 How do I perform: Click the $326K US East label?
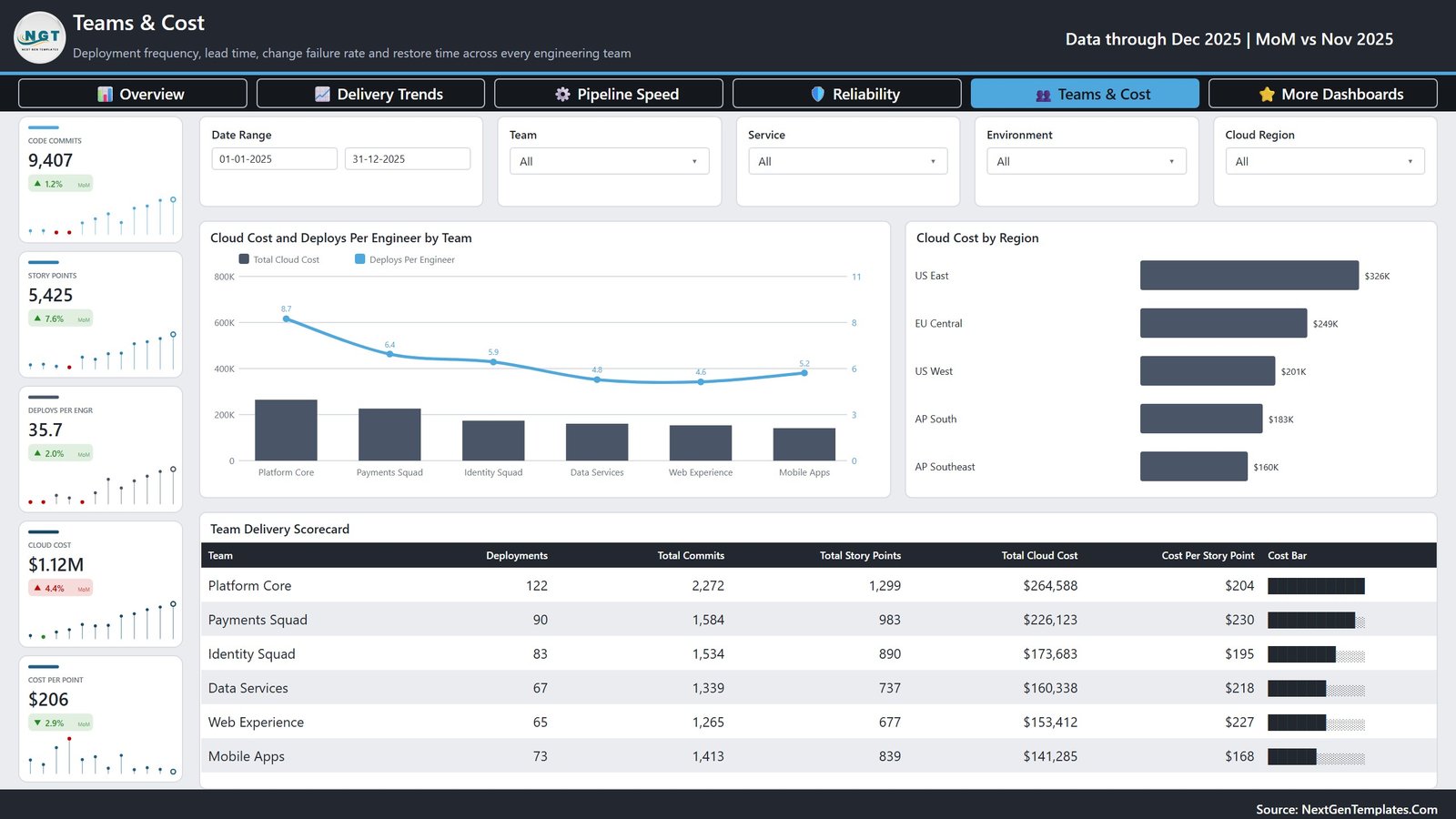1377,276
